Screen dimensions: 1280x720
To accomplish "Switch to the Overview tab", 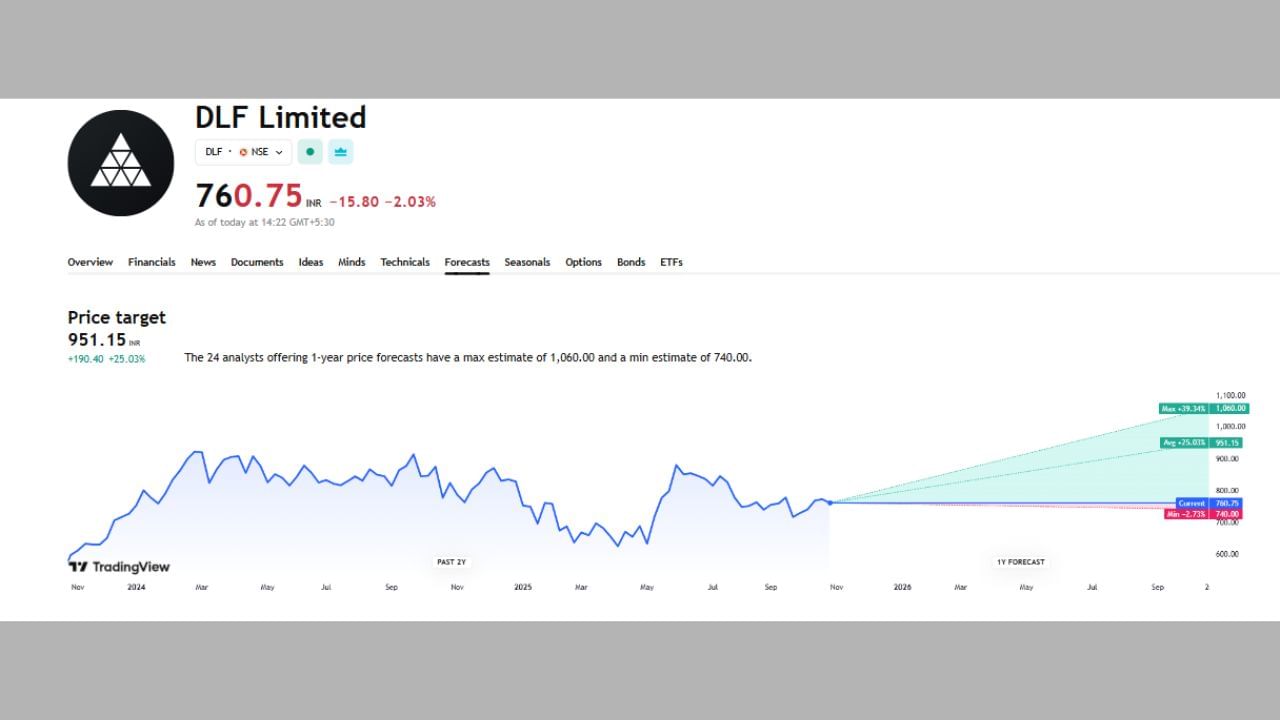I will point(90,262).
